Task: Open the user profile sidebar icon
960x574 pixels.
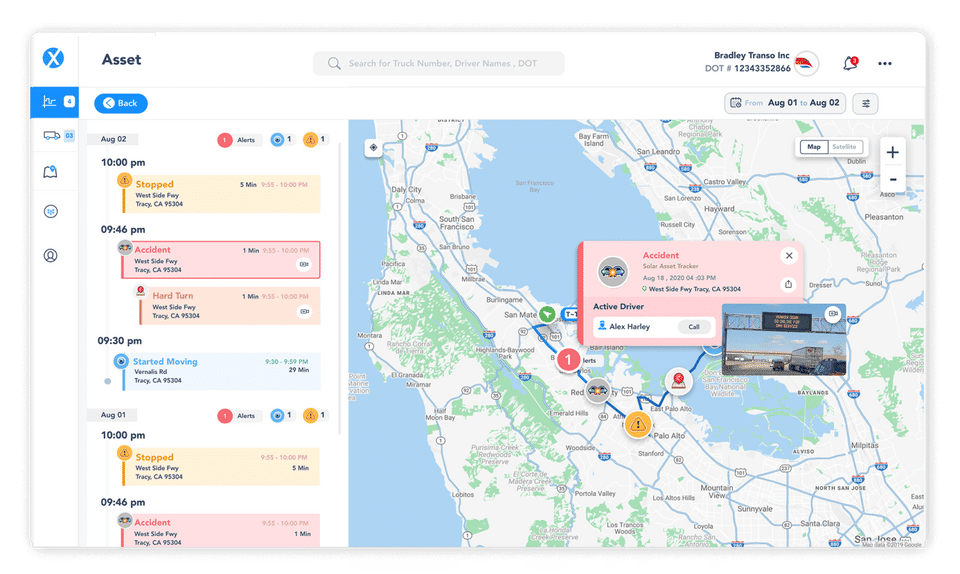Action: (51, 255)
